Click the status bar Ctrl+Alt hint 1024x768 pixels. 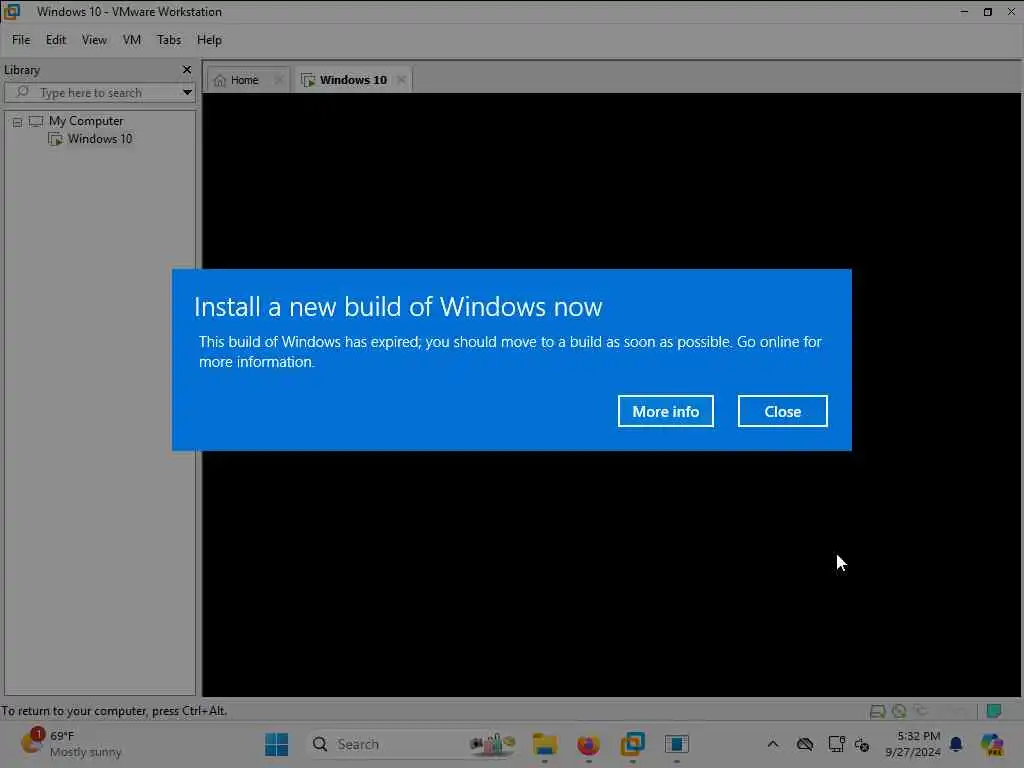click(x=114, y=711)
